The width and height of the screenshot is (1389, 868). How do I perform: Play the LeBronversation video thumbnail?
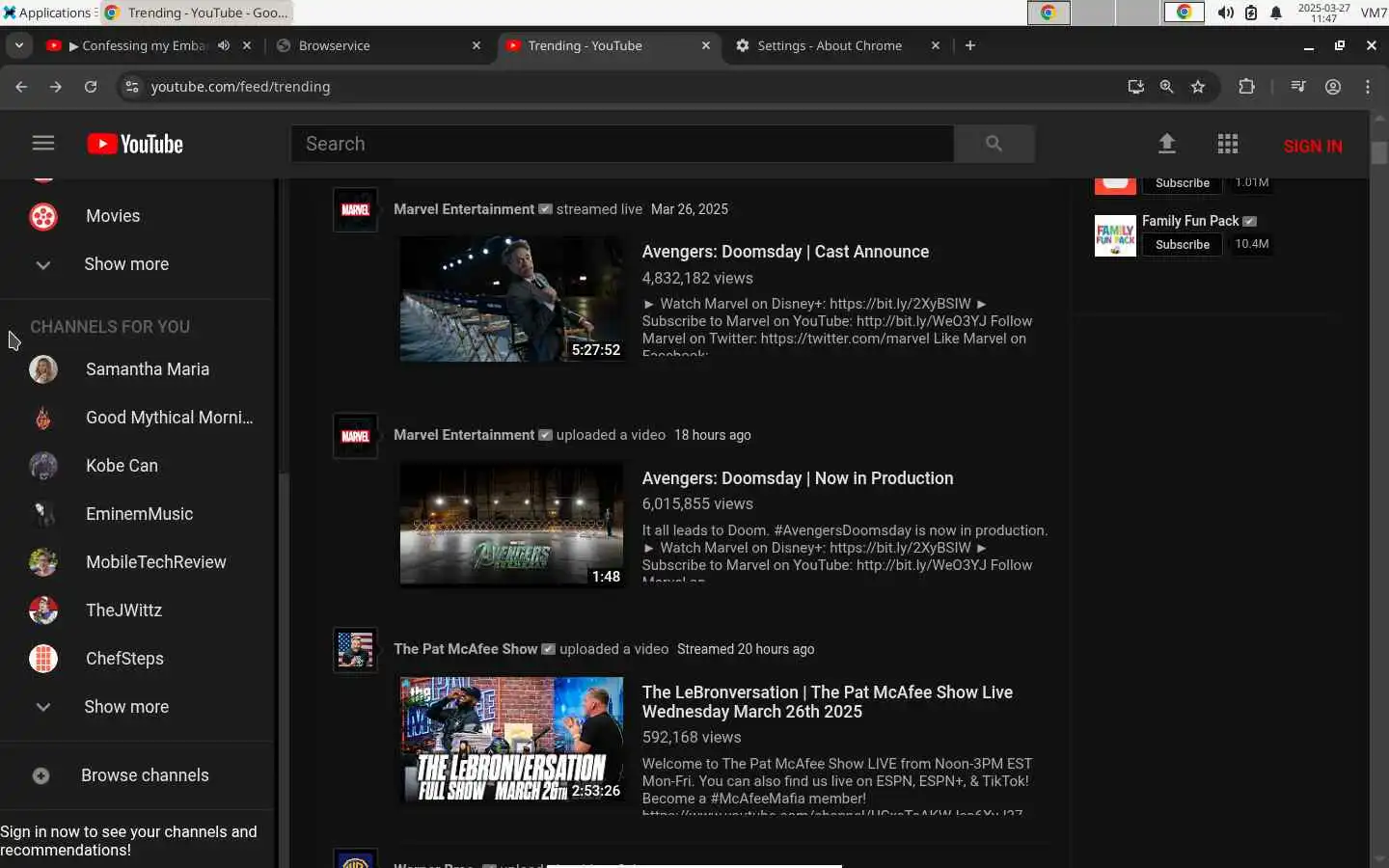coord(512,740)
